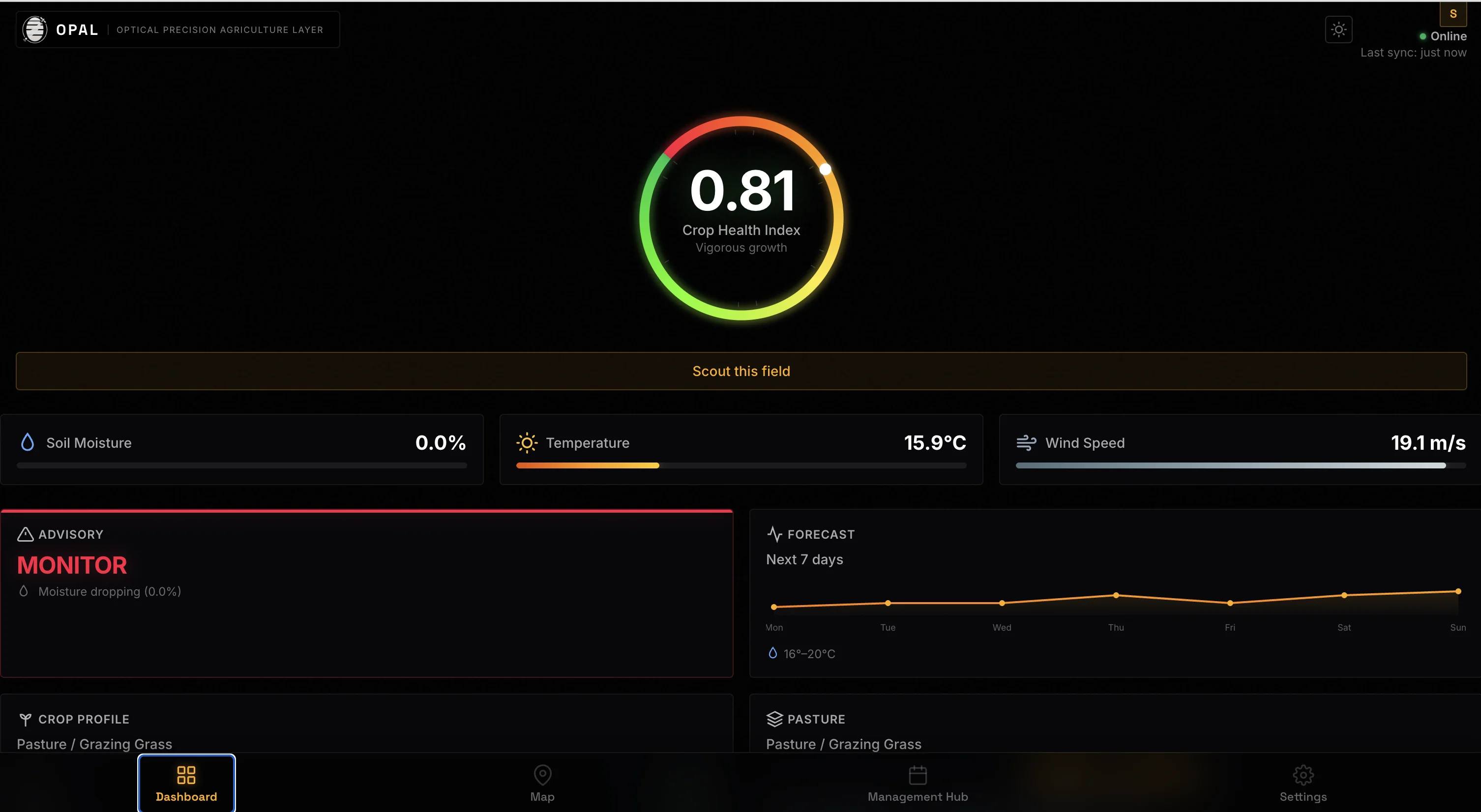Click the 15.9°C temperature value
Viewport: 1481px width, 812px height.
pos(935,442)
